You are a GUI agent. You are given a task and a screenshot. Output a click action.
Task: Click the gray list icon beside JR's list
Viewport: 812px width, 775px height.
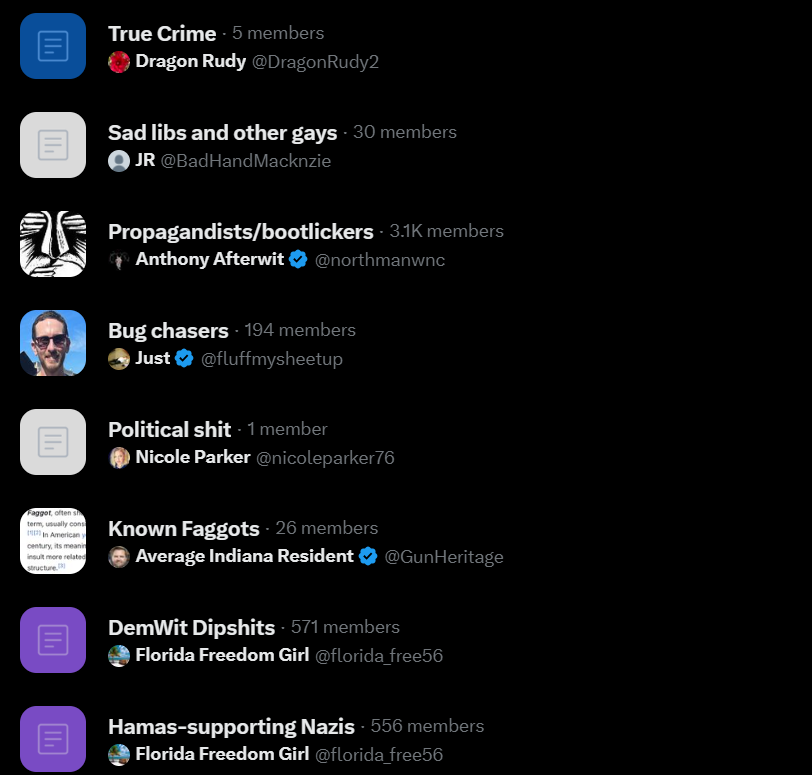tap(53, 145)
